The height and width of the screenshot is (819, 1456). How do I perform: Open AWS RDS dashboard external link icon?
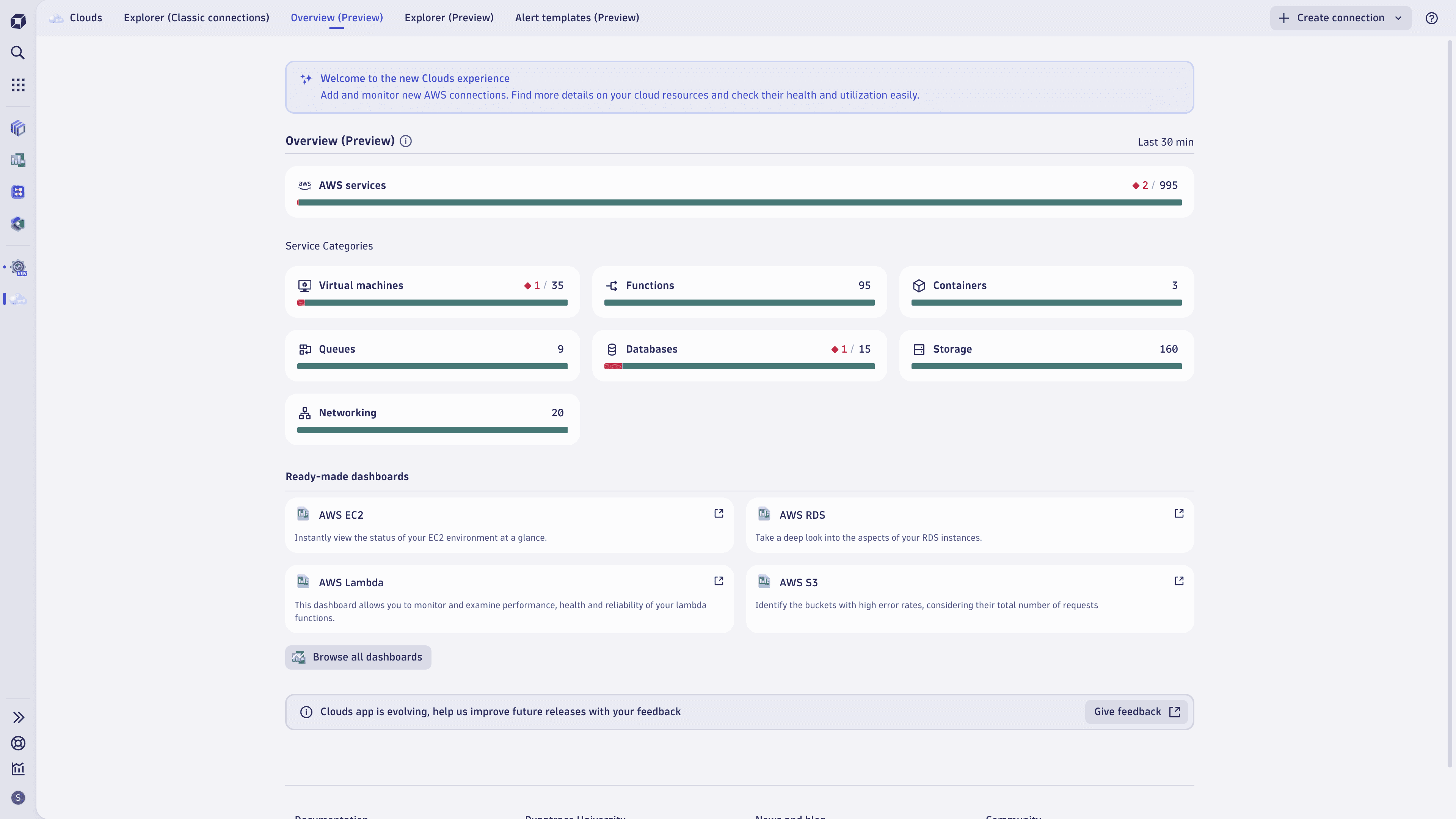pos(1179,513)
